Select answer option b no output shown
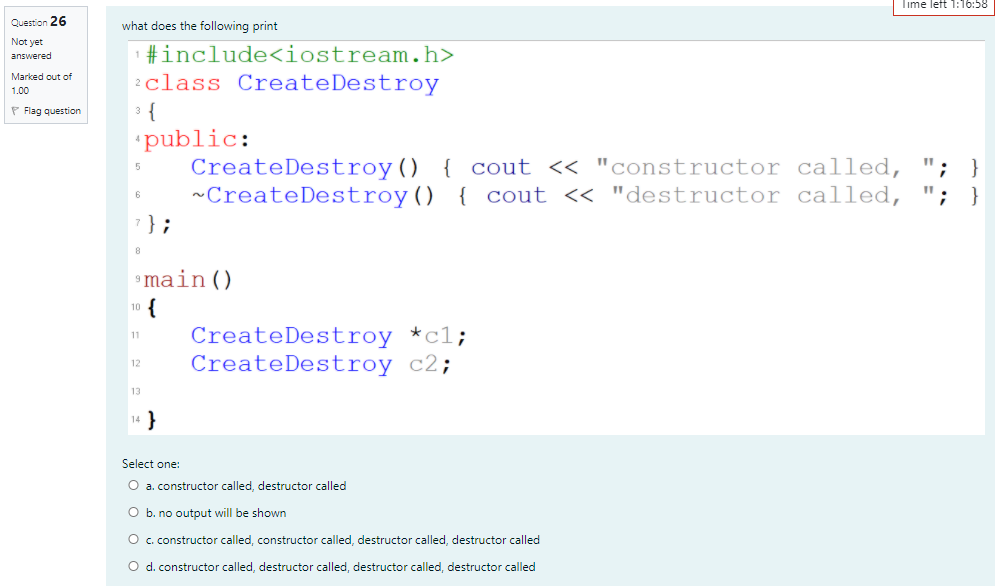 pos(133,511)
